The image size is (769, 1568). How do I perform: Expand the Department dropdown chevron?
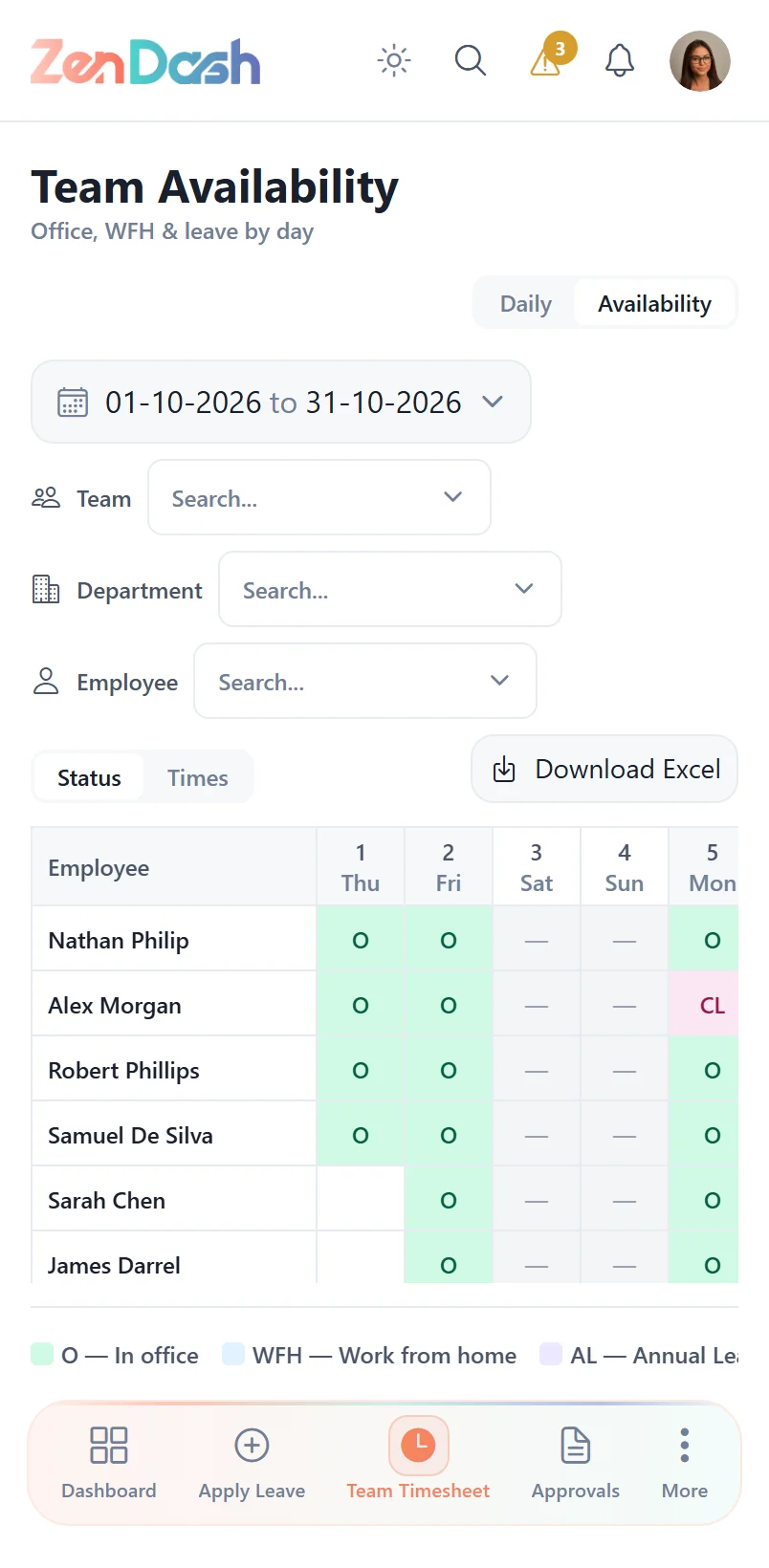524,589
